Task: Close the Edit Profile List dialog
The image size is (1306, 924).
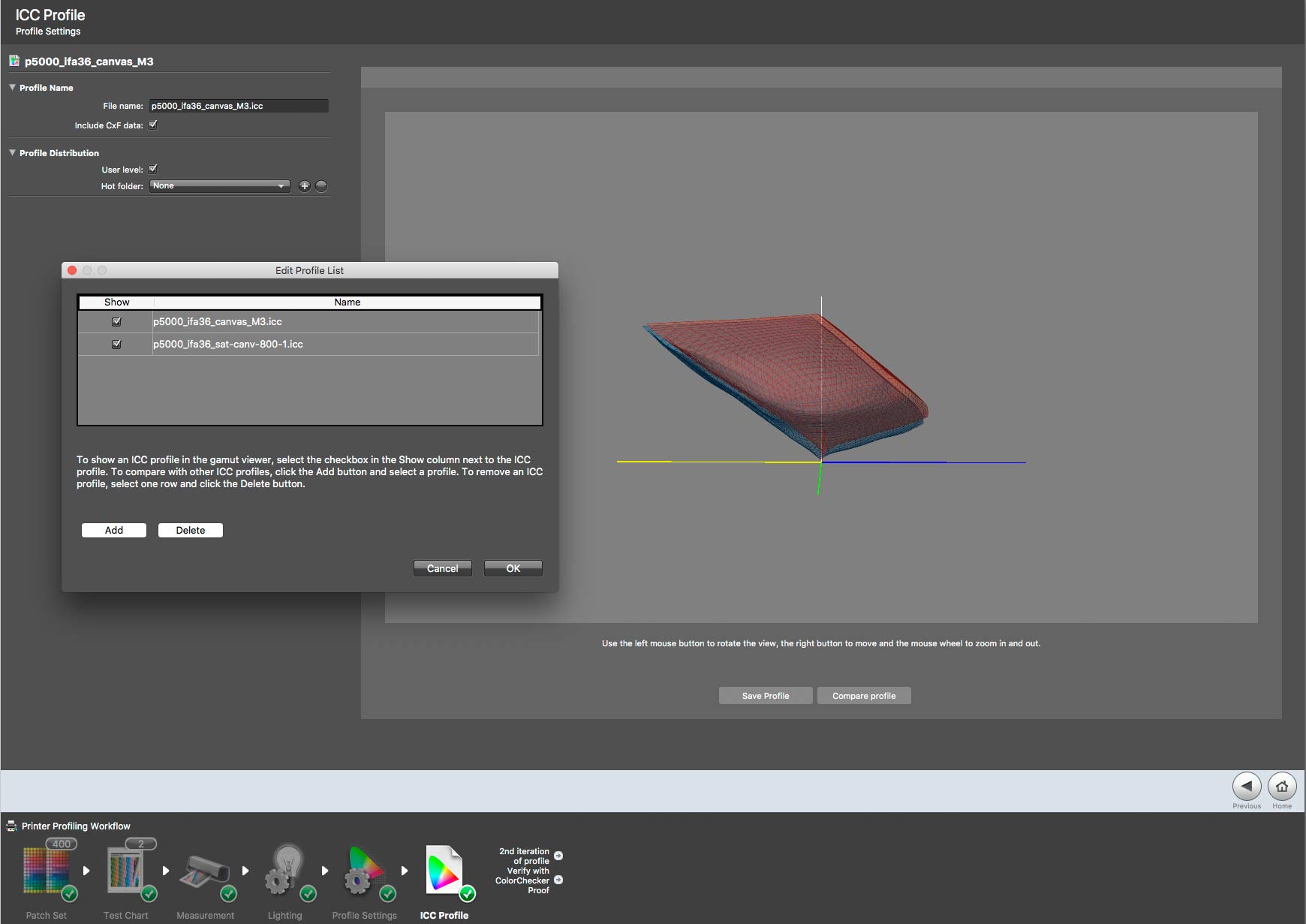Action: point(72,270)
